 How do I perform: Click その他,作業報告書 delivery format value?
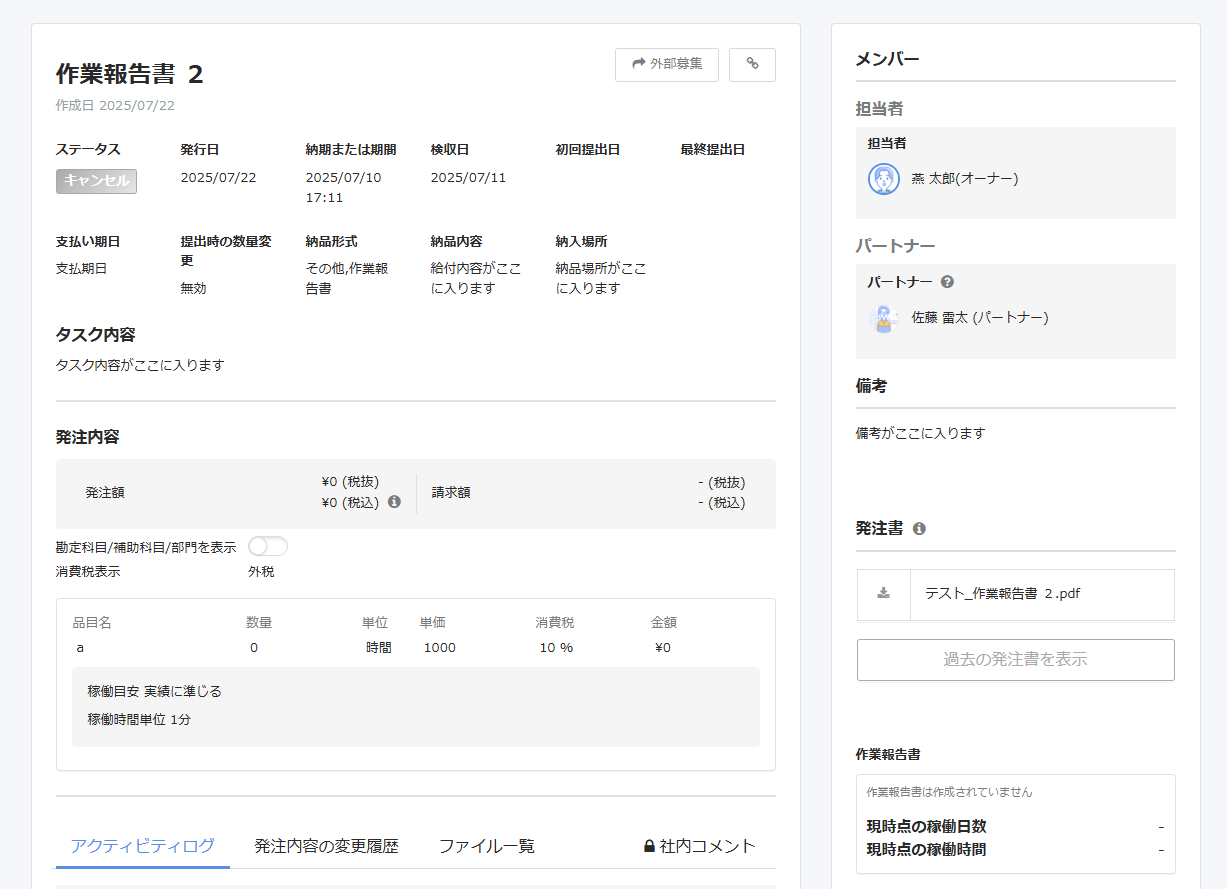347,279
